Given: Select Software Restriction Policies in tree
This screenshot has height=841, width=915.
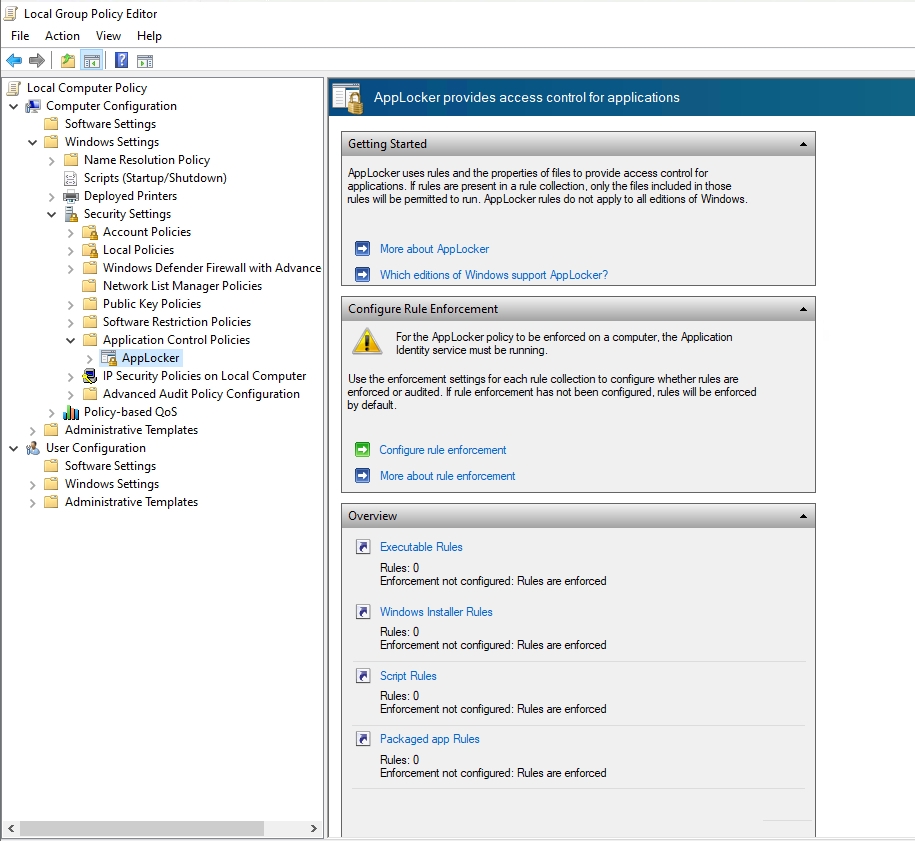Looking at the screenshot, I should 176,322.
